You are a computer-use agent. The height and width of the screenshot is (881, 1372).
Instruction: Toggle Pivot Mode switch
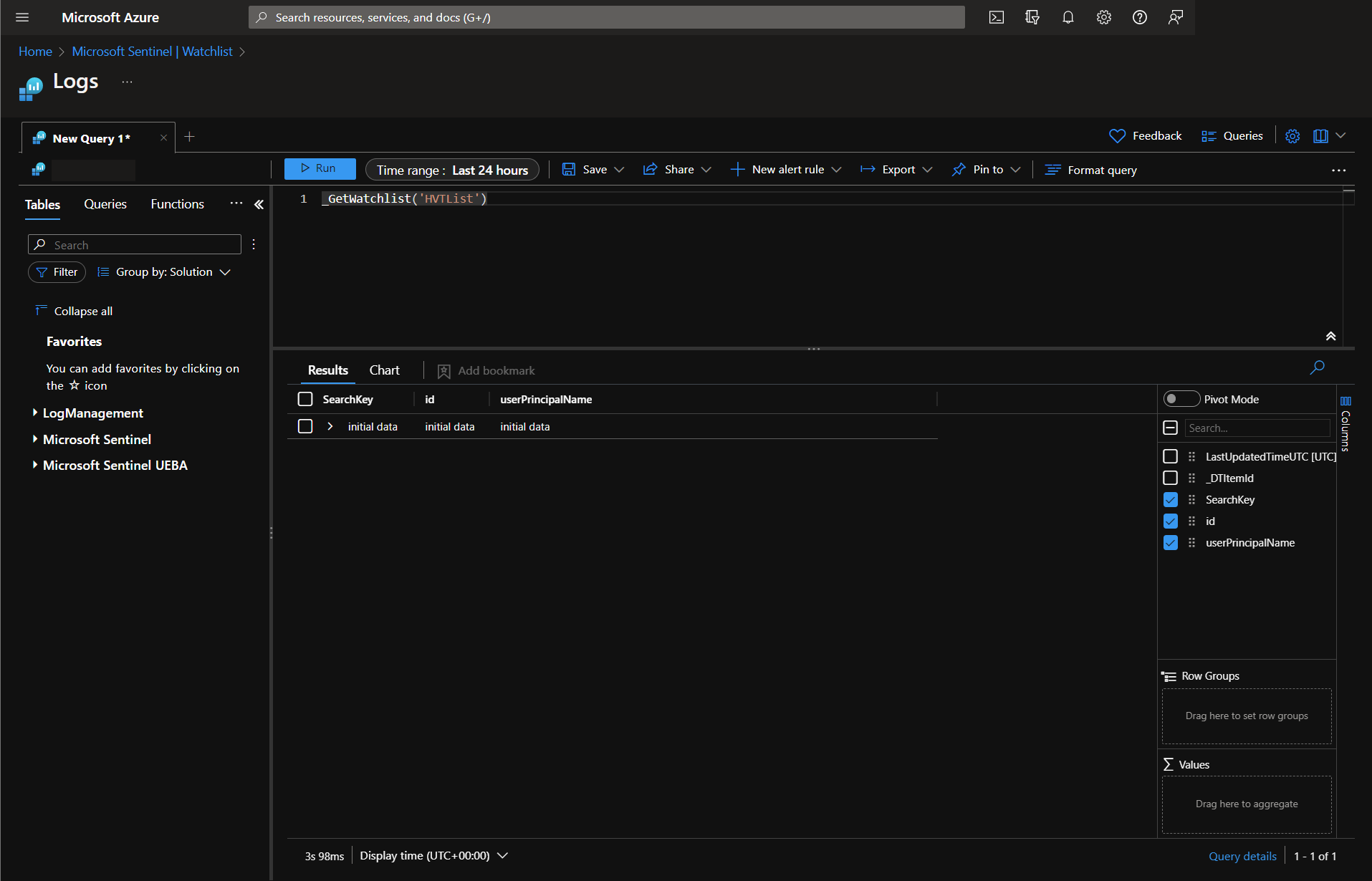click(x=1181, y=399)
